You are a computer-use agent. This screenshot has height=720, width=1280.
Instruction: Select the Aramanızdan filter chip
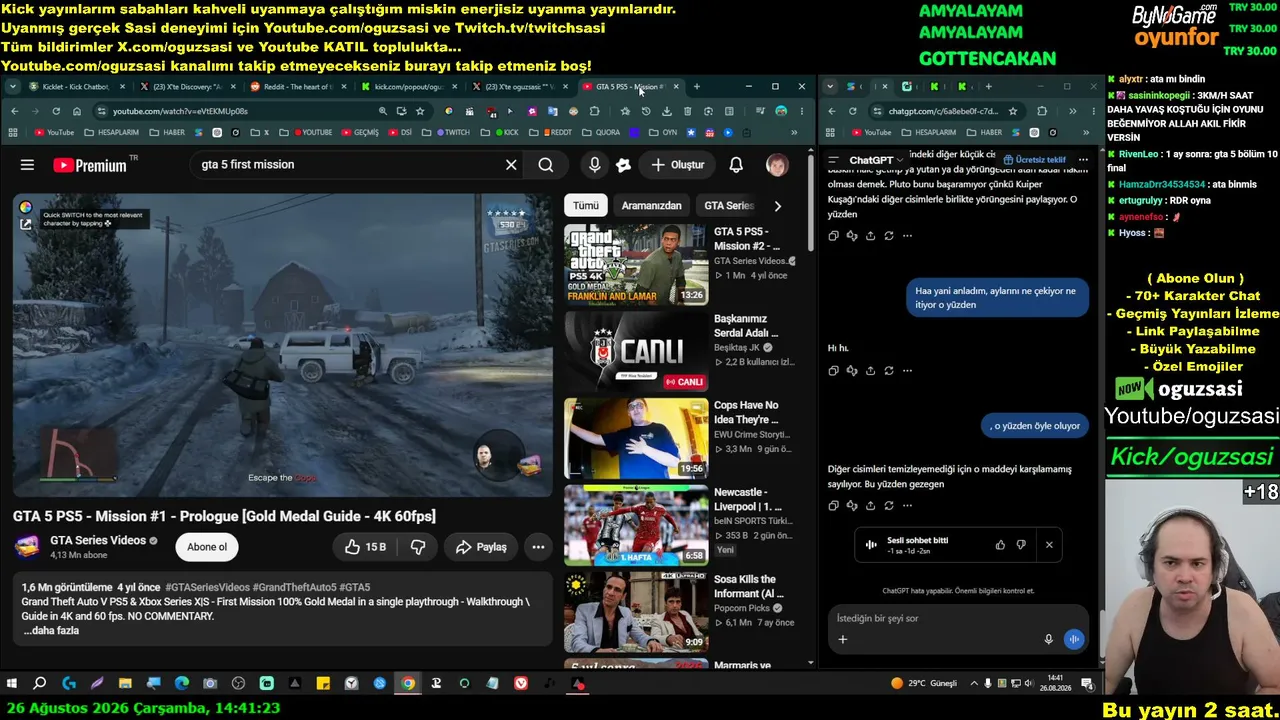click(x=651, y=206)
